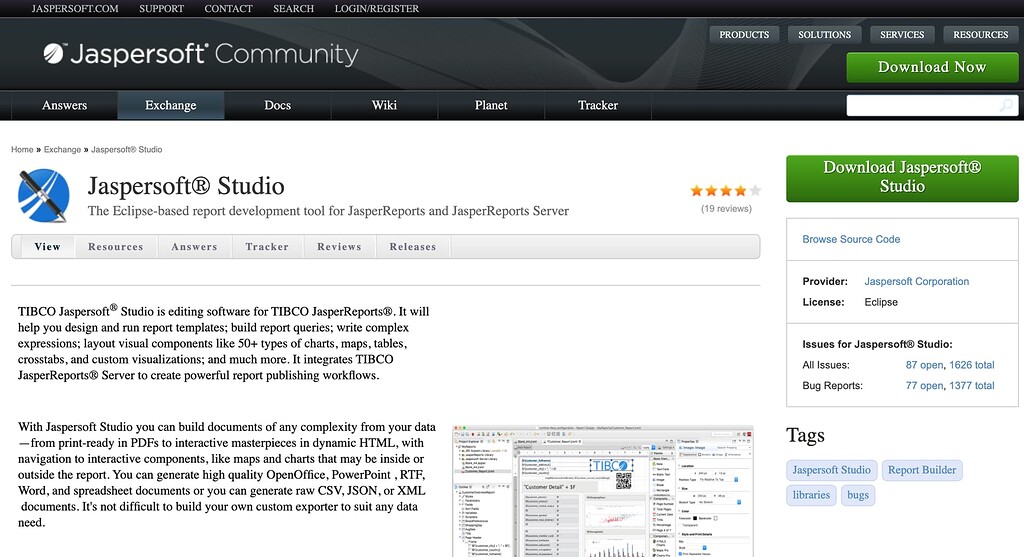Click the Eclipse license text
Image resolution: width=1024 pixels, height=557 pixels.
881,302
